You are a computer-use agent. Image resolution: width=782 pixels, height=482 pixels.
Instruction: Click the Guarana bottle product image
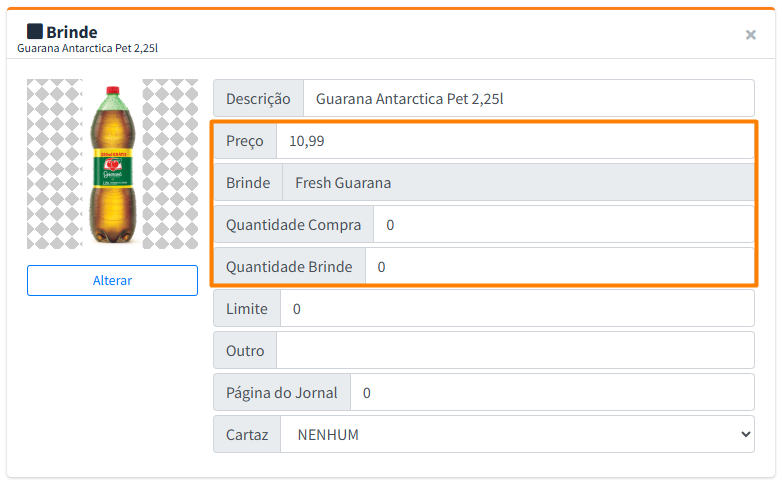point(112,164)
